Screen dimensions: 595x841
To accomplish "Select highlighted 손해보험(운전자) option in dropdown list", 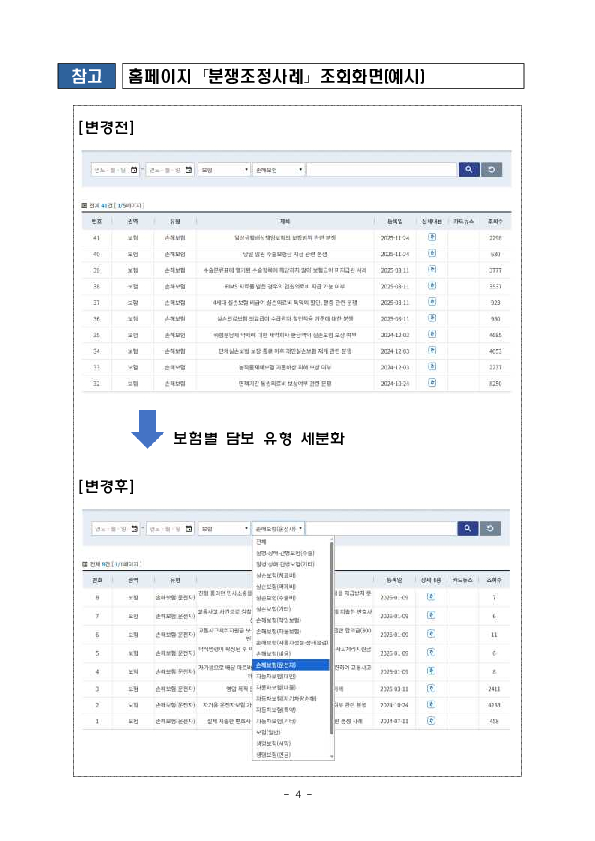I will click(x=290, y=665).
